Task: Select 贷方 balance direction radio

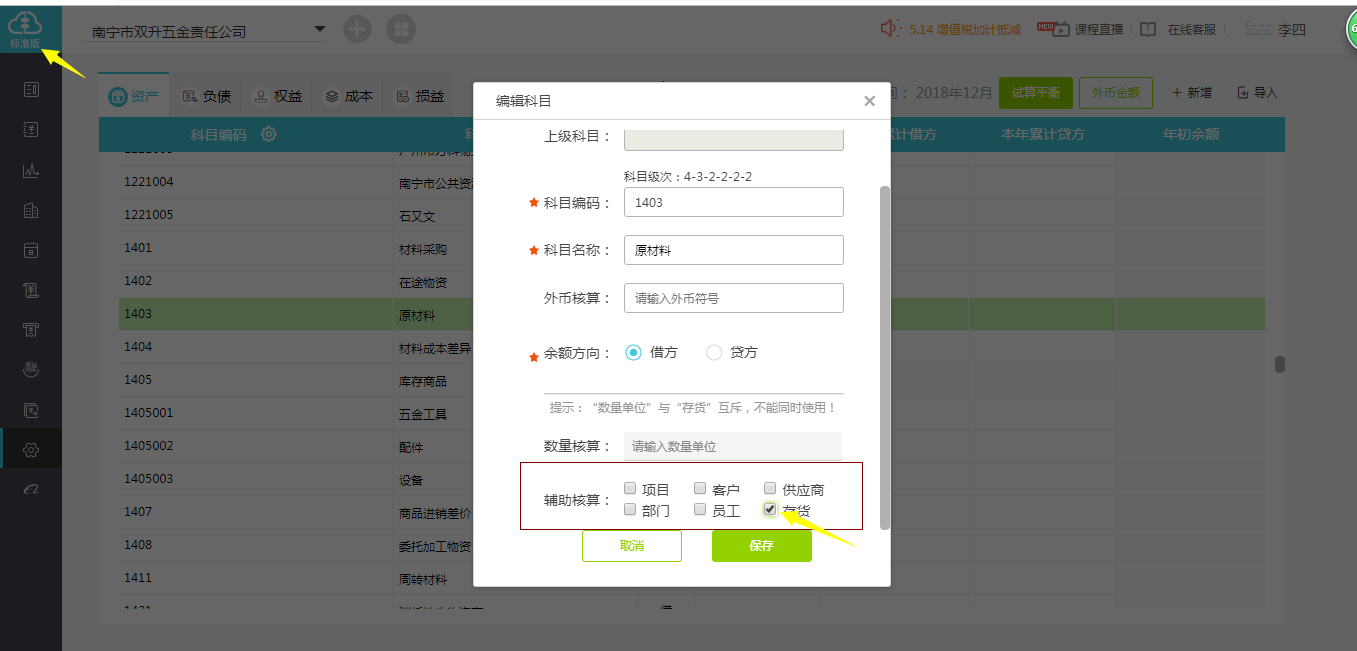Action: point(714,352)
